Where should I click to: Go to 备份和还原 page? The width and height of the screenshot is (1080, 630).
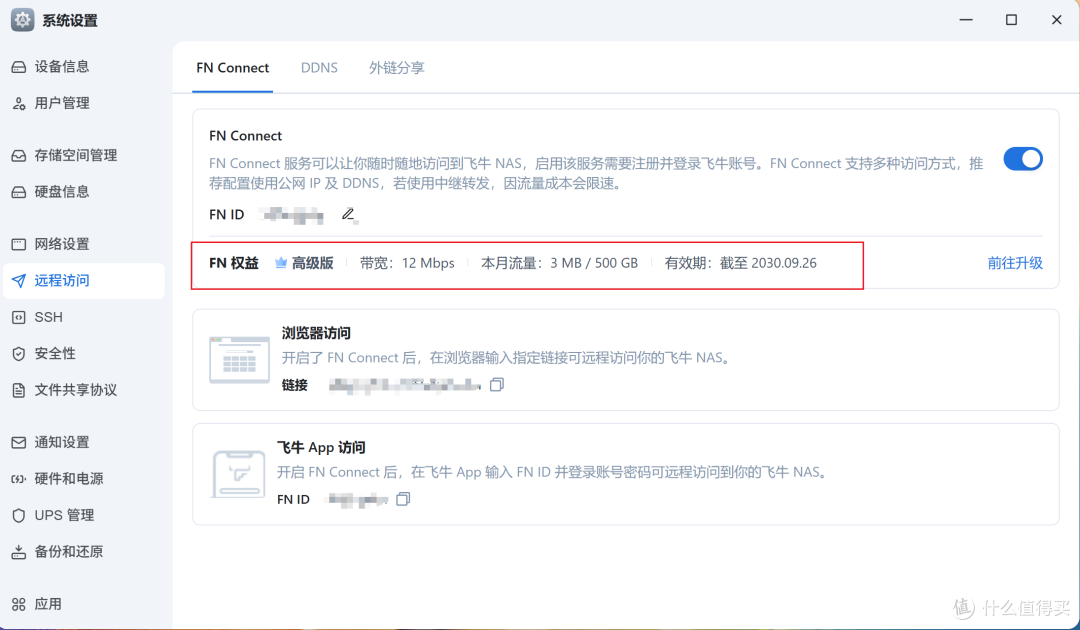[x=83, y=552]
